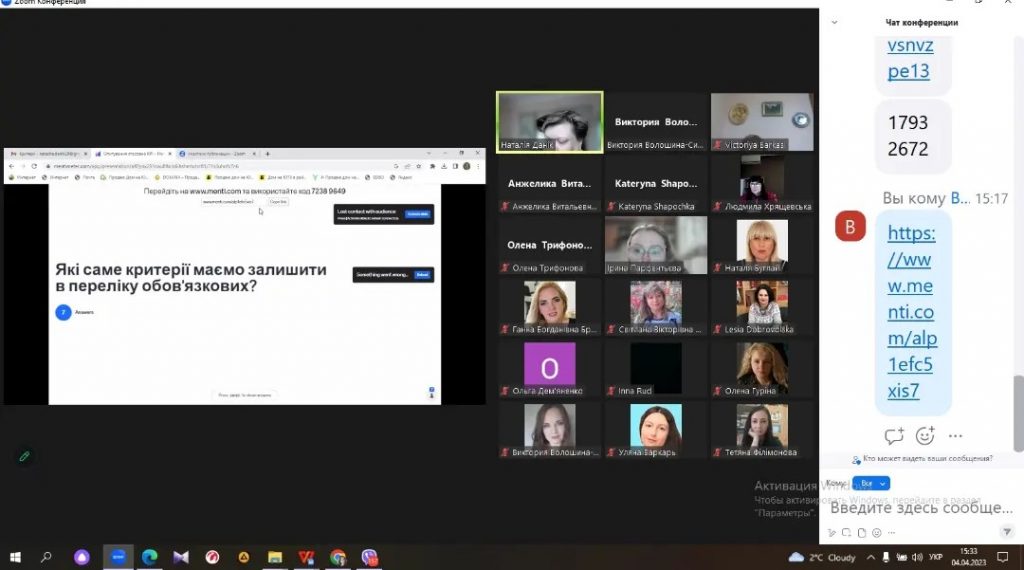Open the three-dot message options menu
This screenshot has width=1024, height=570.
pos(955,436)
